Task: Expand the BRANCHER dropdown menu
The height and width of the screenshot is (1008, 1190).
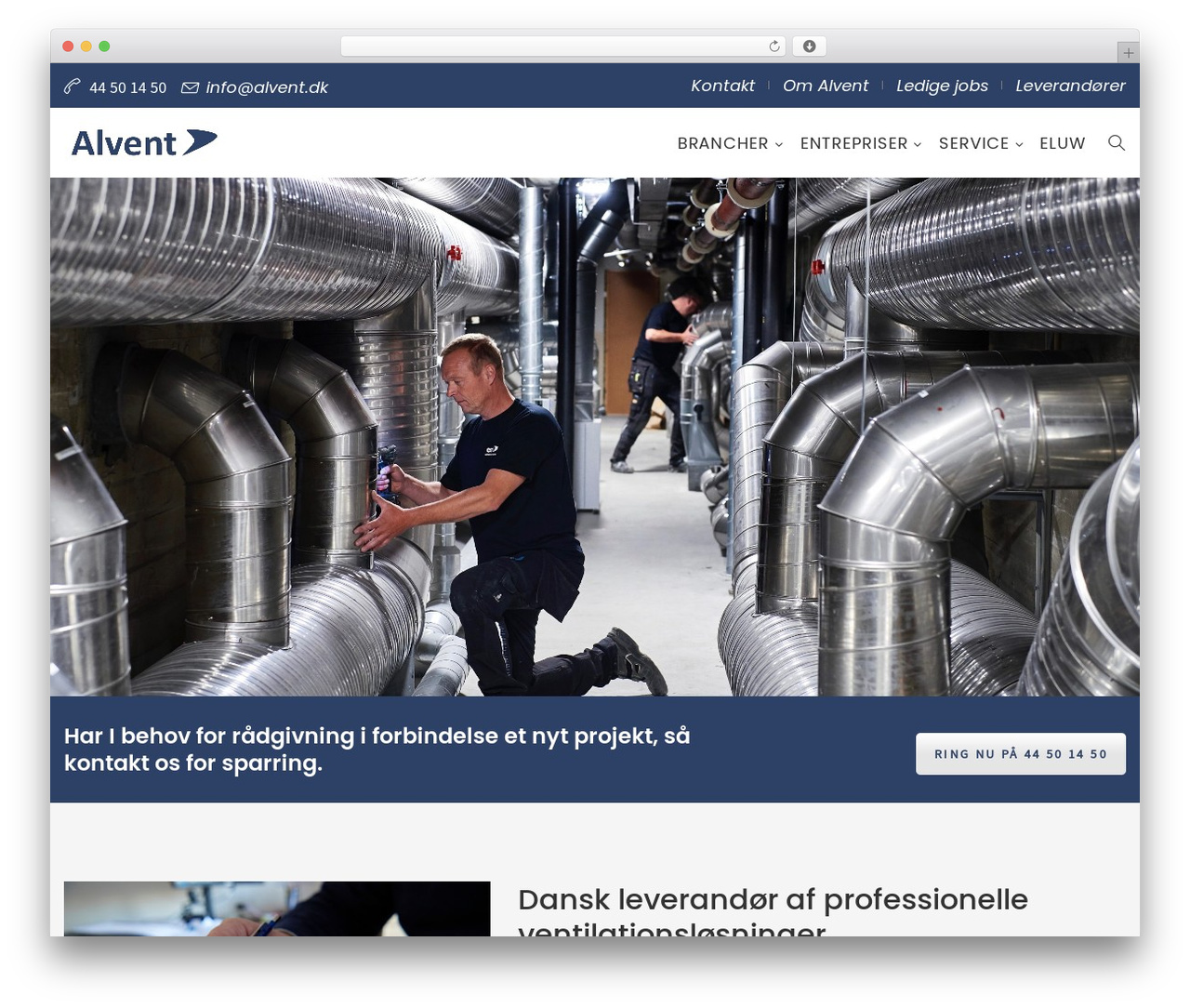Action: point(730,143)
